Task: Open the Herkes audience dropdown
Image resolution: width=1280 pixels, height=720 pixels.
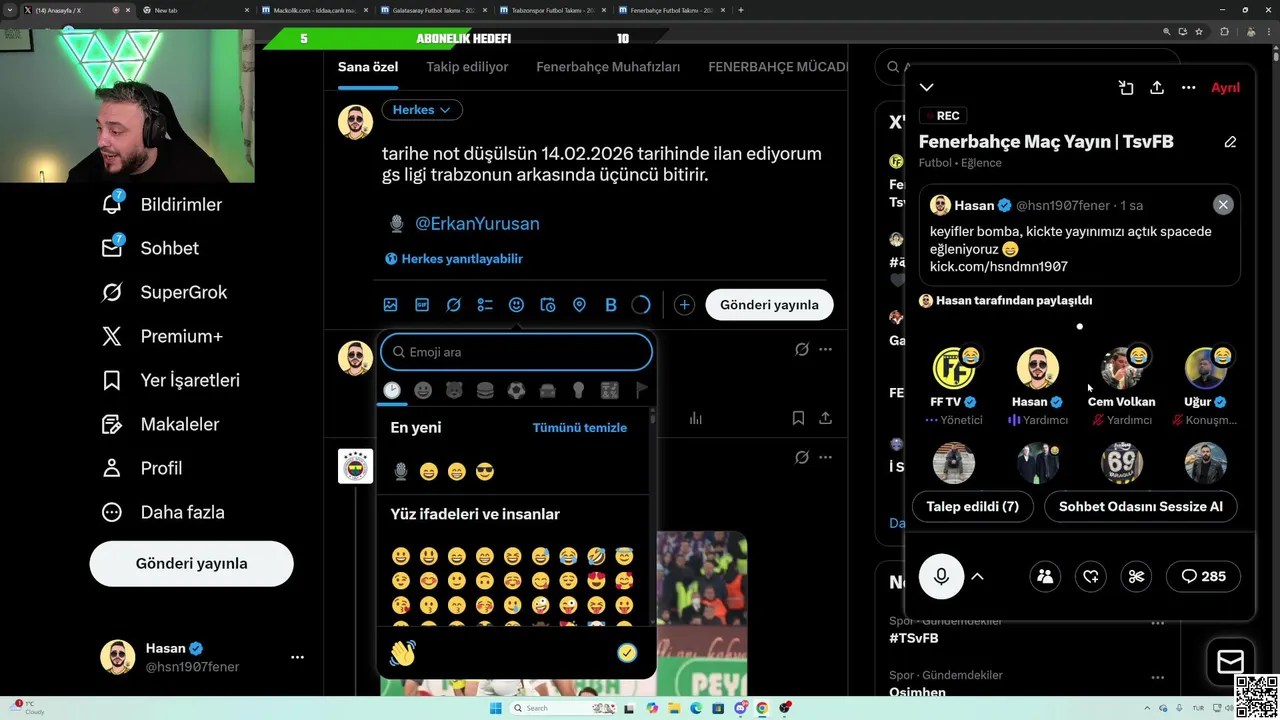Action: pyautogui.click(x=422, y=110)
